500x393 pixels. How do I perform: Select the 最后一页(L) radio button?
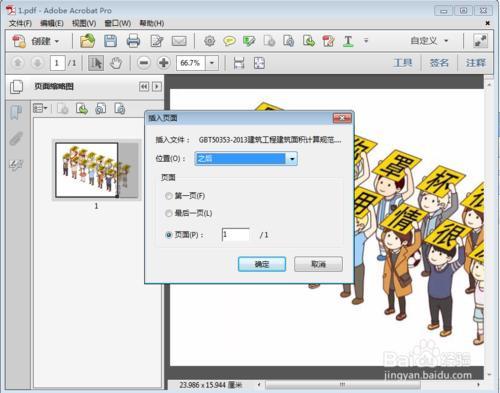[169, 213]
